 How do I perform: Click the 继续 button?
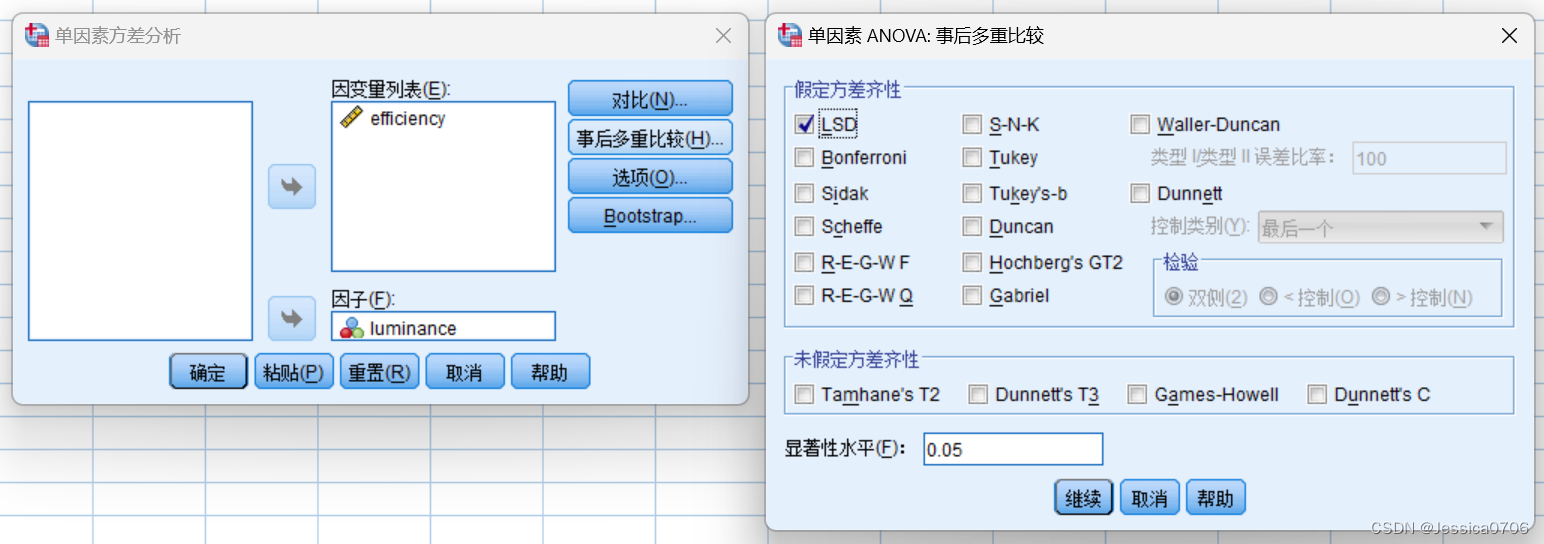[x=1083, y=497]
